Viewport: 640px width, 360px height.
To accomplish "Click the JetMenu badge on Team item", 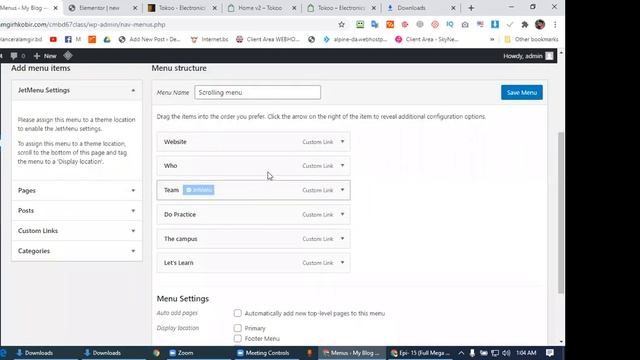I will tap(198, 190).
